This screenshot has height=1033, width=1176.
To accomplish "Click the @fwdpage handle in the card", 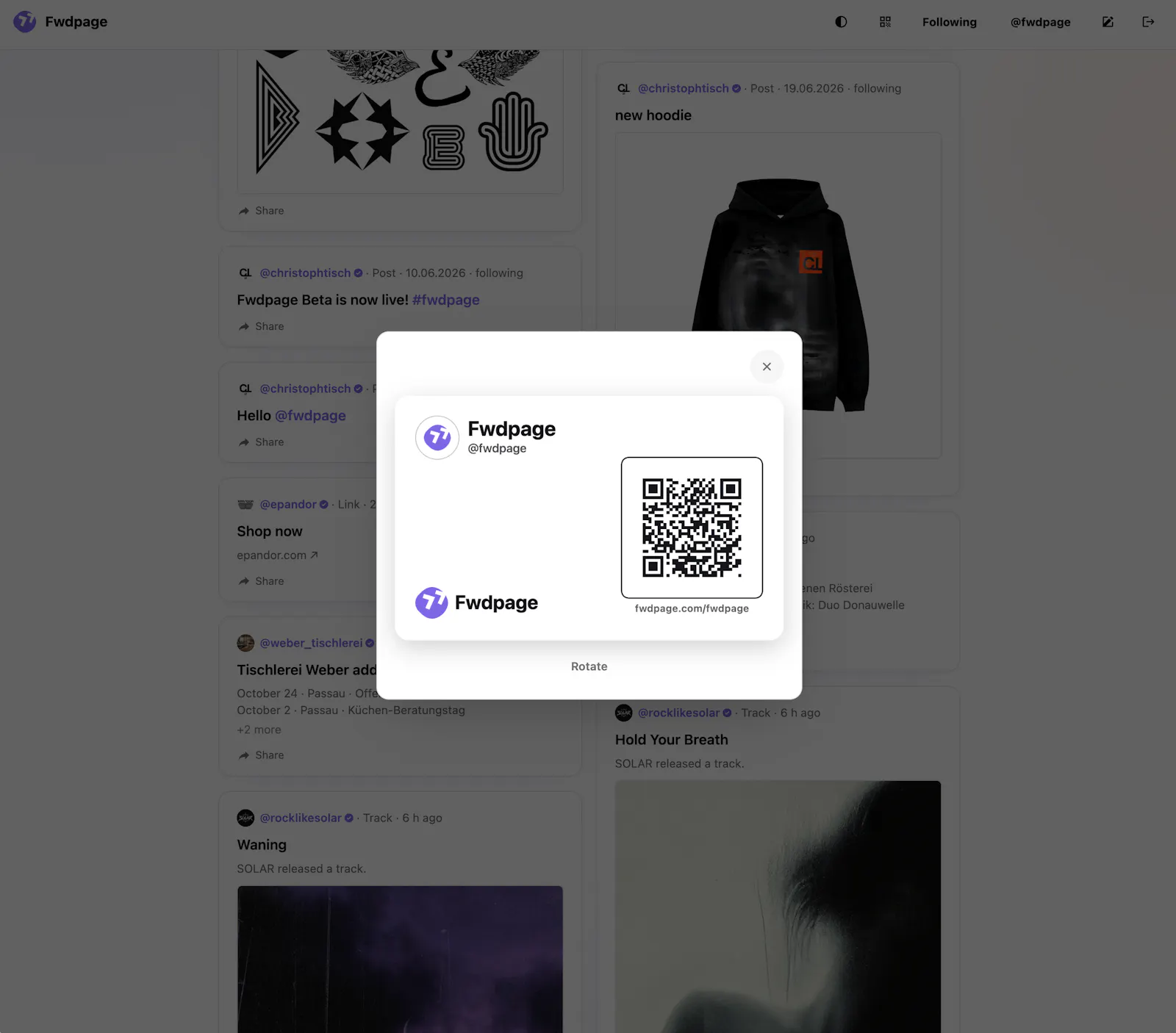I will (497, 448).
